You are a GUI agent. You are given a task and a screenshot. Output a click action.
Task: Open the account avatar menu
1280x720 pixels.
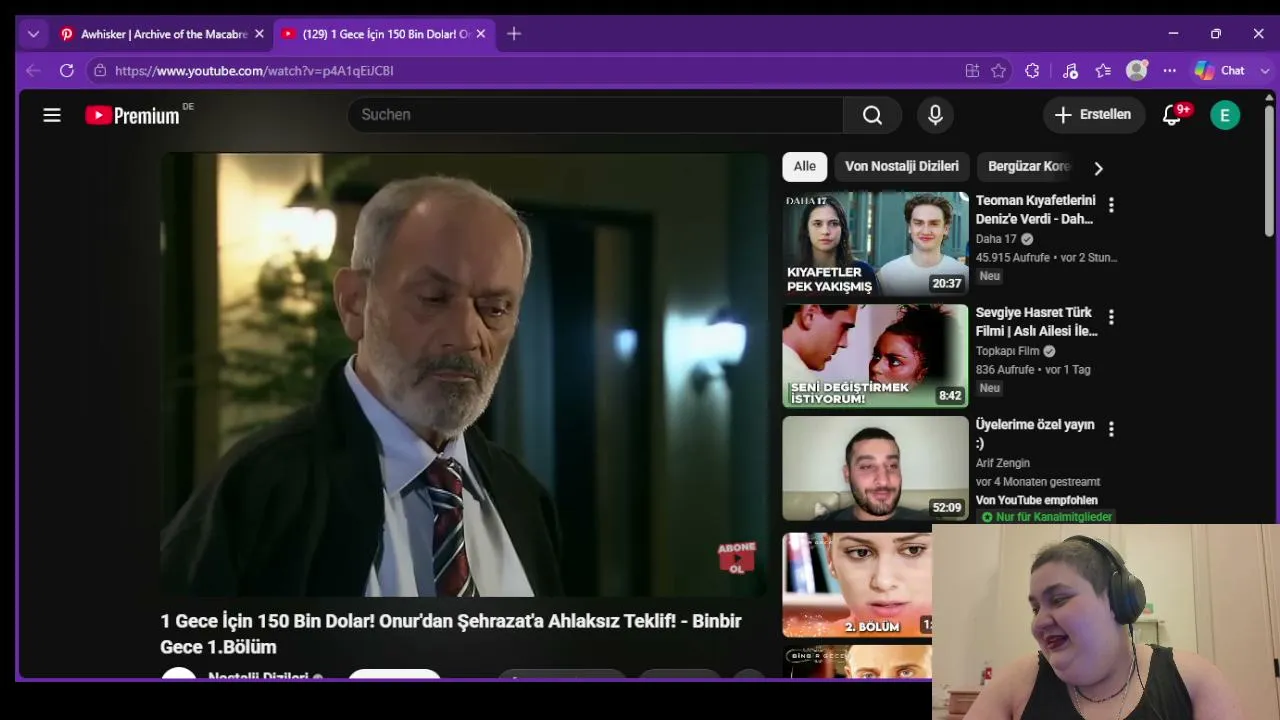point(1225,115)
